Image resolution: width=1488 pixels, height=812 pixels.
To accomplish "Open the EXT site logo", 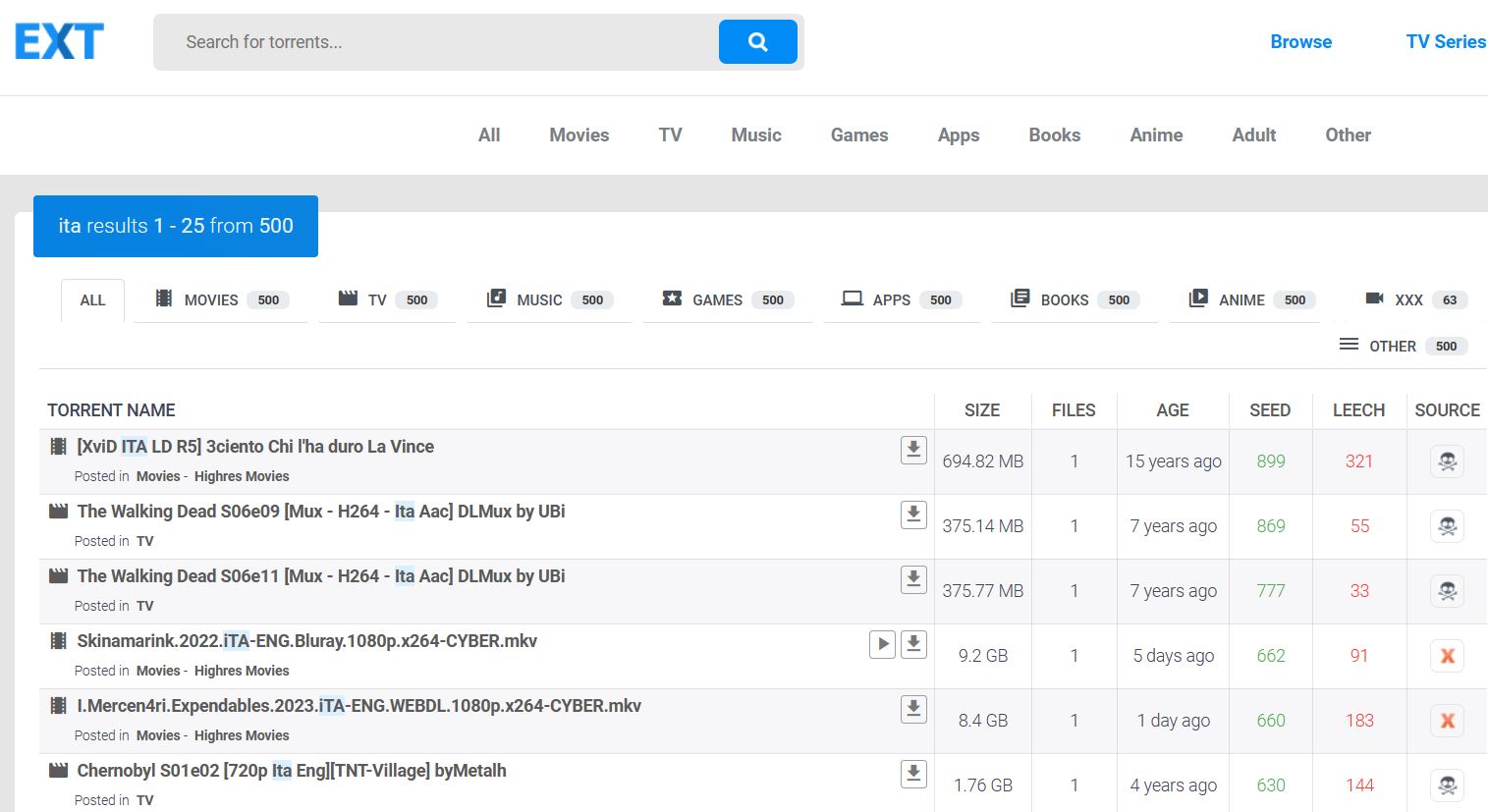I will (59, 42).
